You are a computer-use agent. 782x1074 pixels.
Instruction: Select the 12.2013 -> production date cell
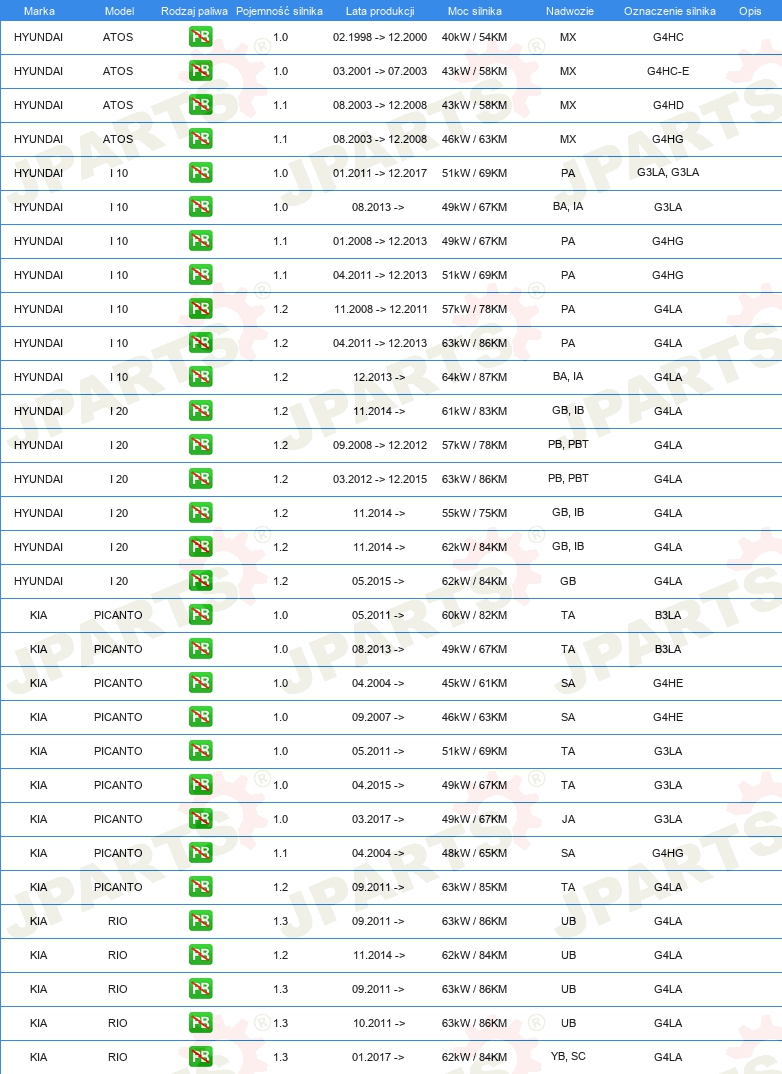(379, 377)
